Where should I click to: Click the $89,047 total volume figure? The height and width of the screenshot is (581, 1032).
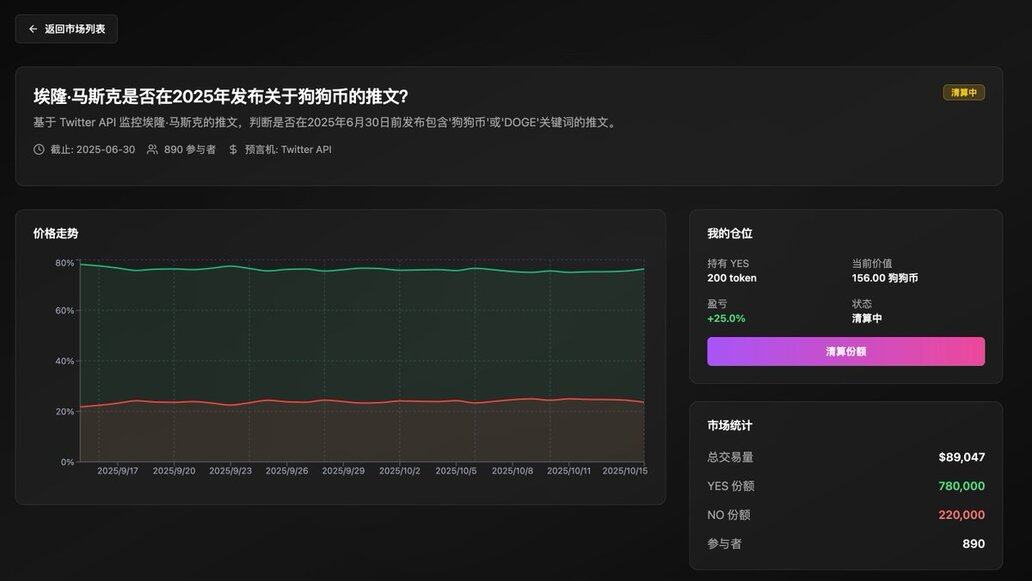point(961,458)
